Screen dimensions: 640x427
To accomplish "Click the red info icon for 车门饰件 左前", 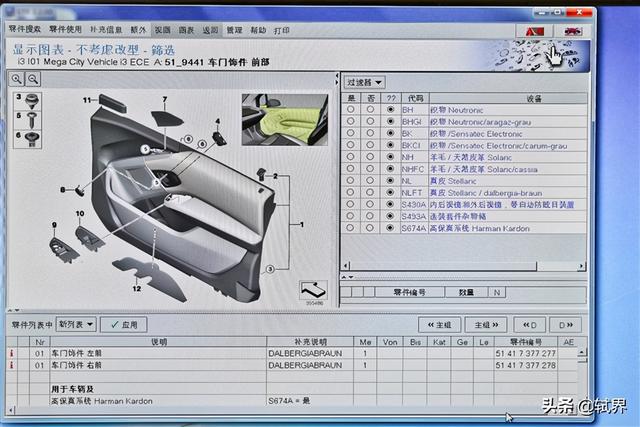I will click(x=11, y=354).
